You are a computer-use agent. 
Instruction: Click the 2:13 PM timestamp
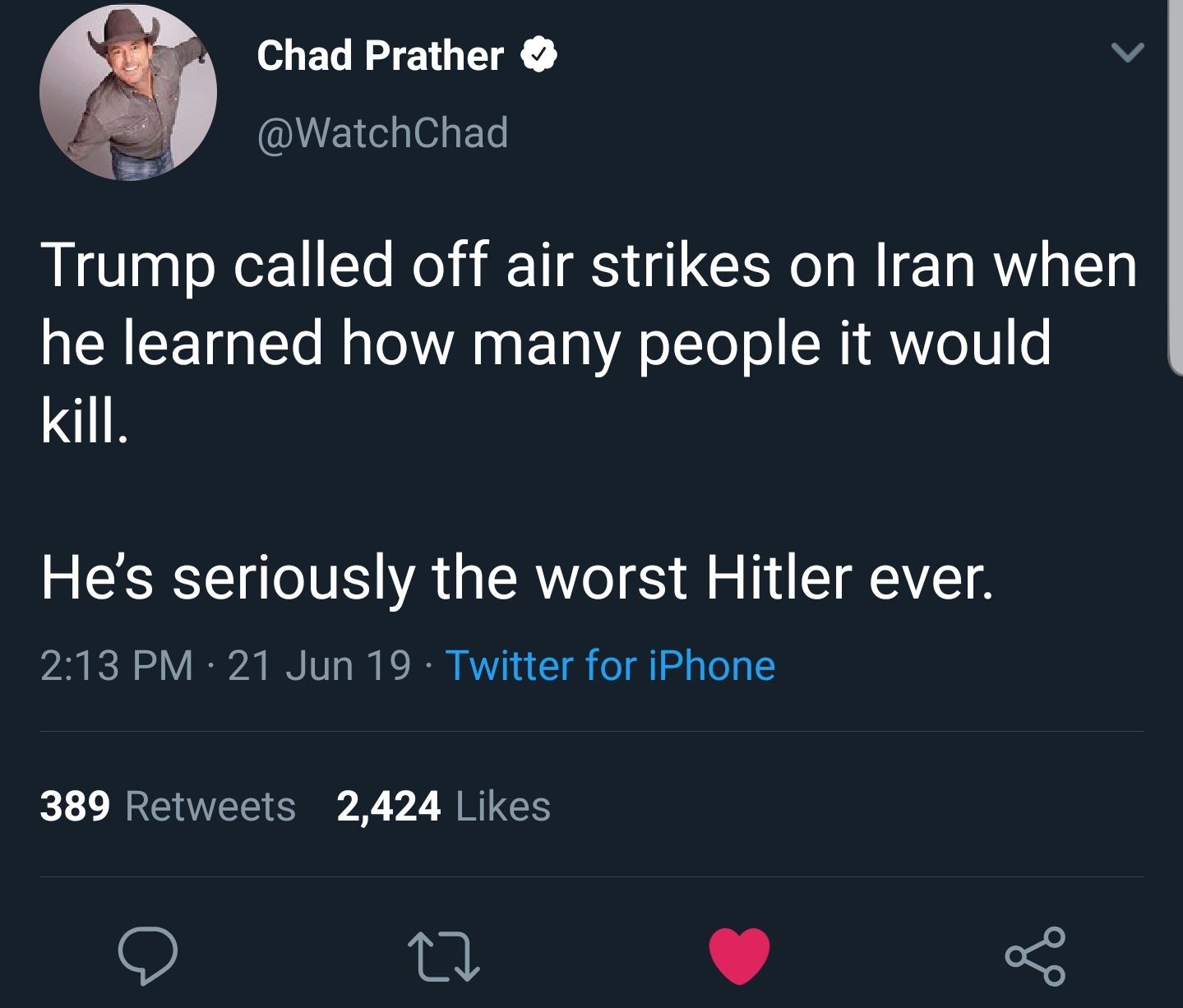pyautogui.click(x=117, y=665)
